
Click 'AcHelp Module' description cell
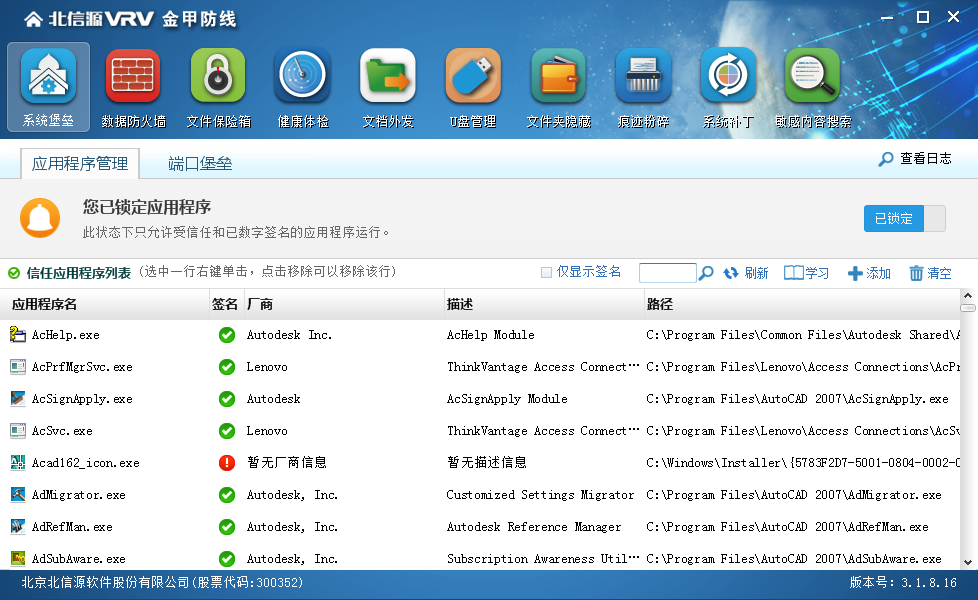491,335
